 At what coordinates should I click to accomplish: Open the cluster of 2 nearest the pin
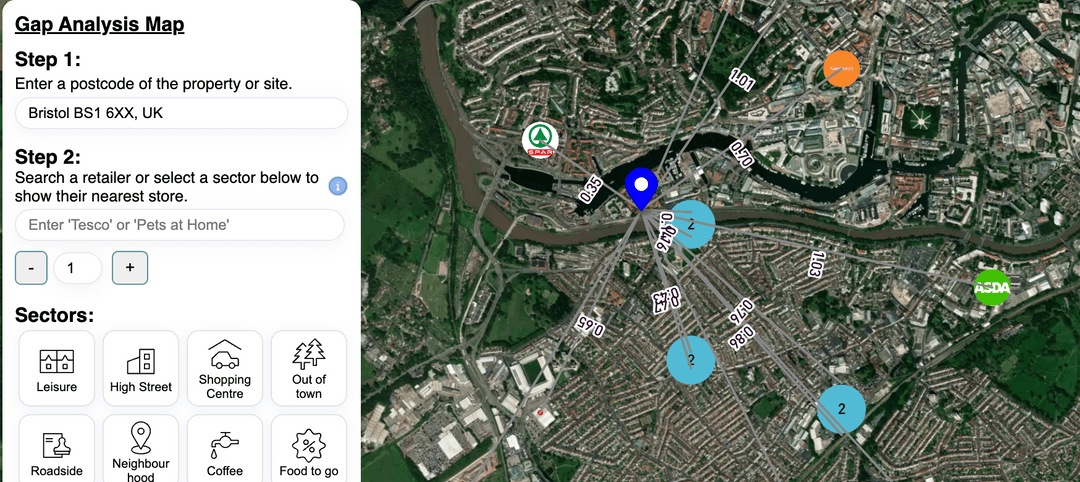point(692,224)
